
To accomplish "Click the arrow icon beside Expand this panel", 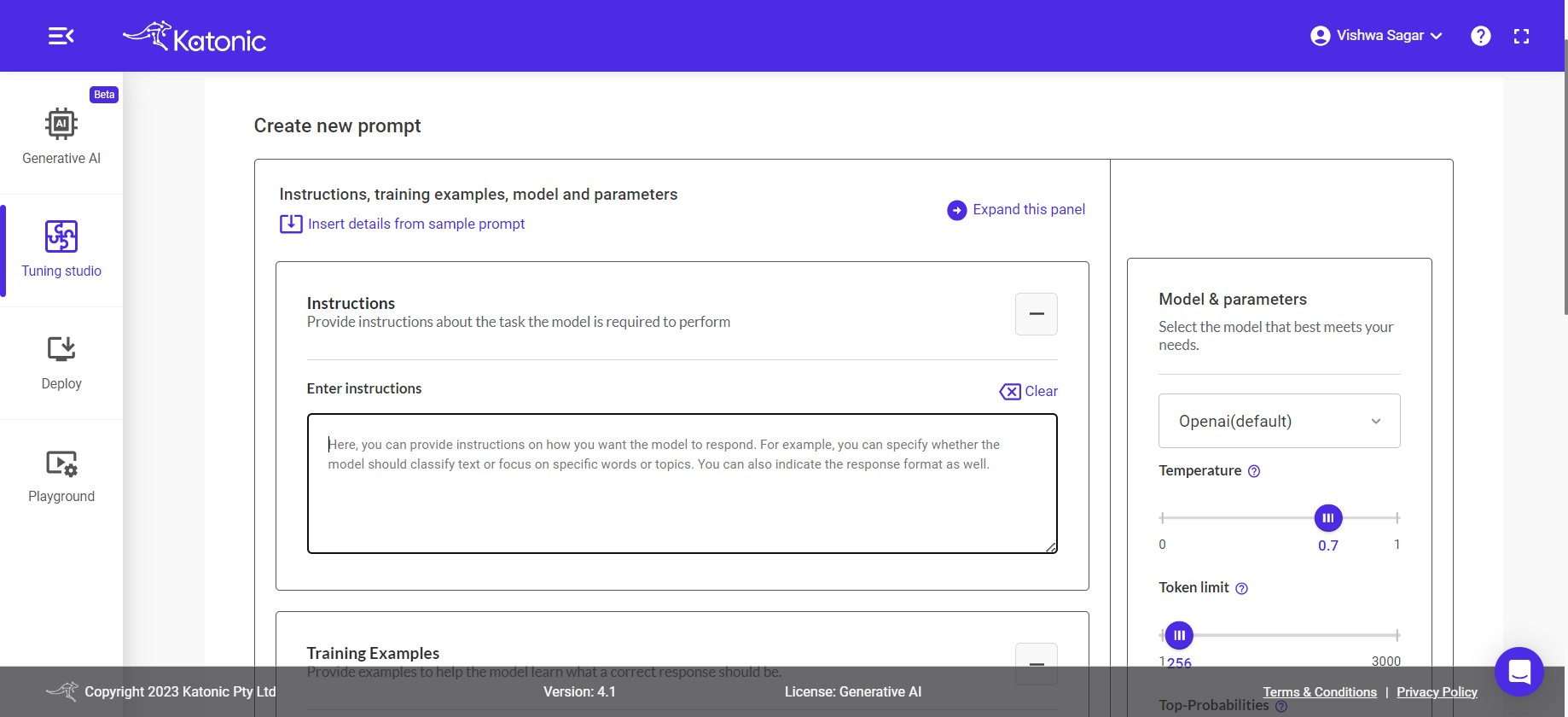I will click(x=957, y=210).
